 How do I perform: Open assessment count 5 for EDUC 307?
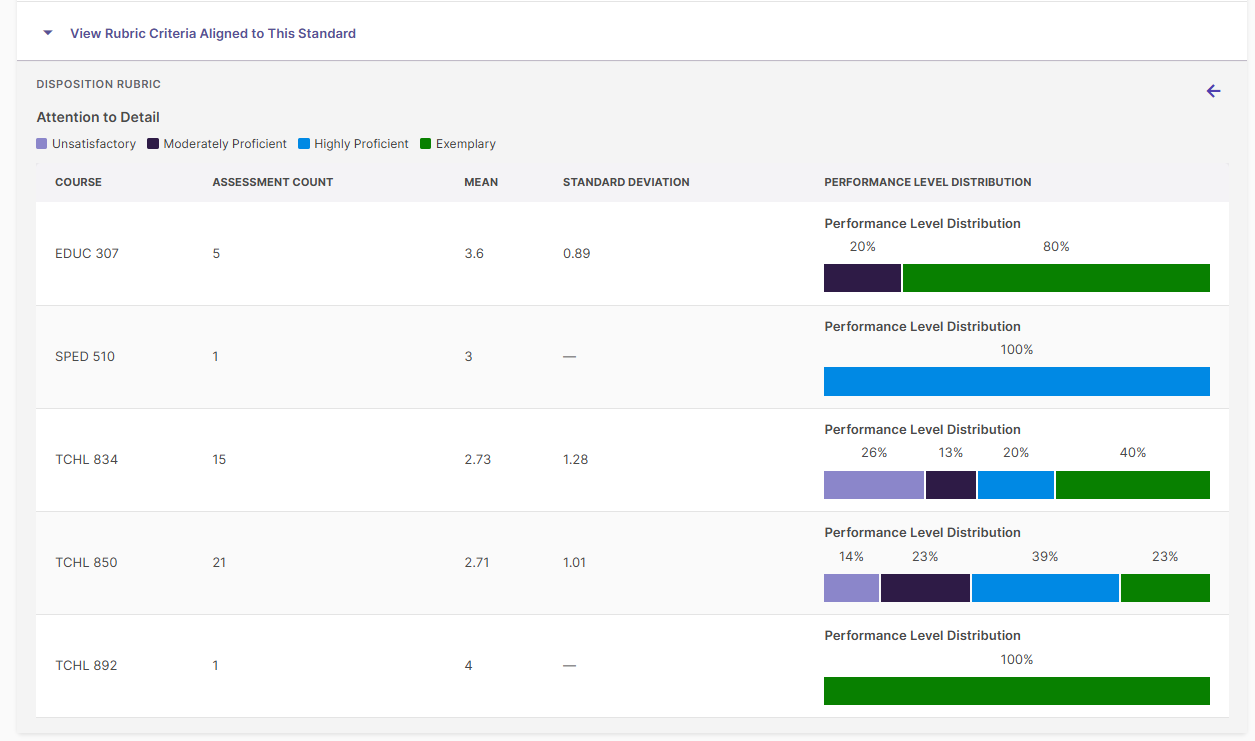click(216, 254)
